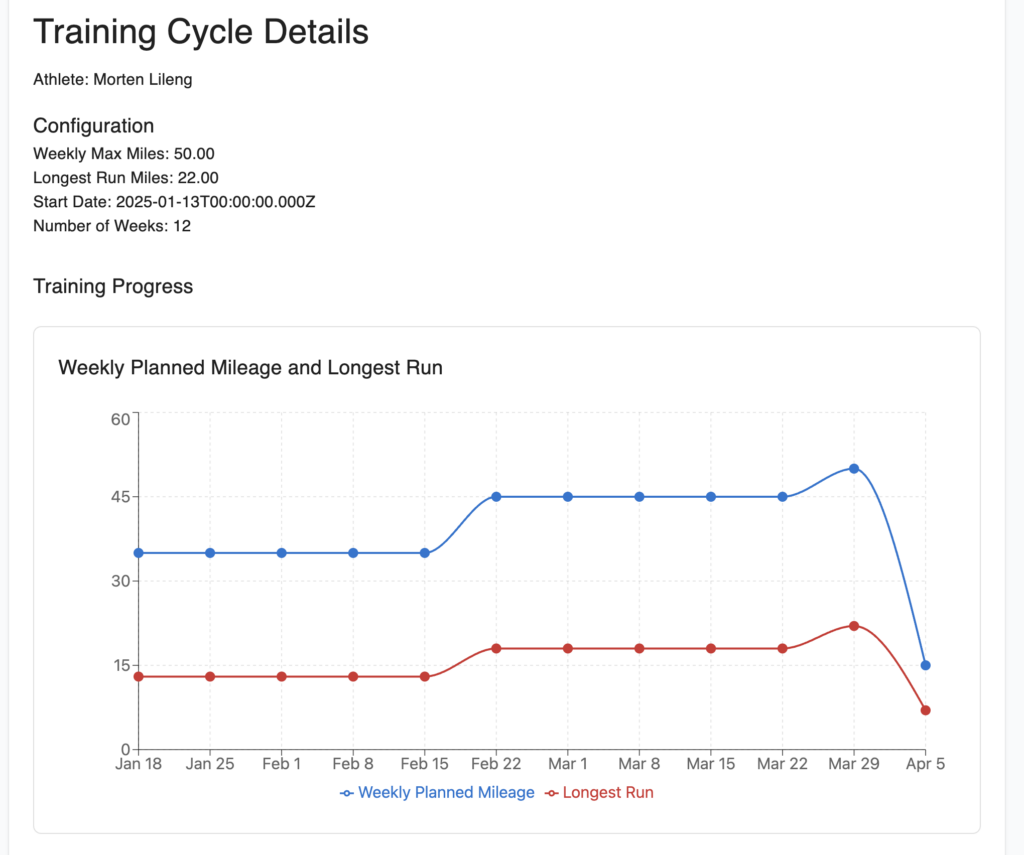This screenshot has width=1024, height=855.
Task: Click the Mar 29 red longest run point
Action: tap(854, 626)
